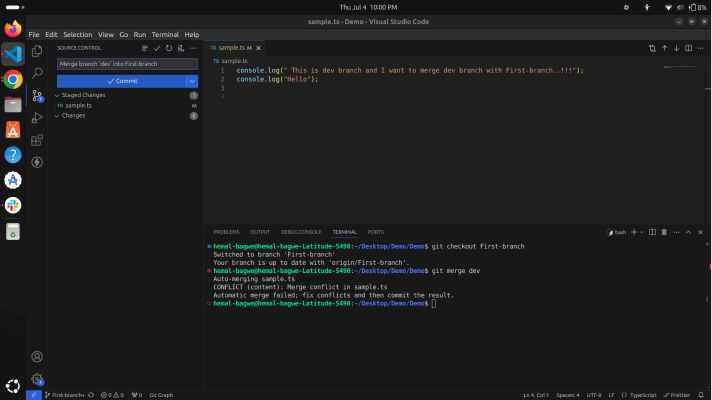Click the Prettier status bar item
Viewport: 712px width, 400px height.
[677, 395]
